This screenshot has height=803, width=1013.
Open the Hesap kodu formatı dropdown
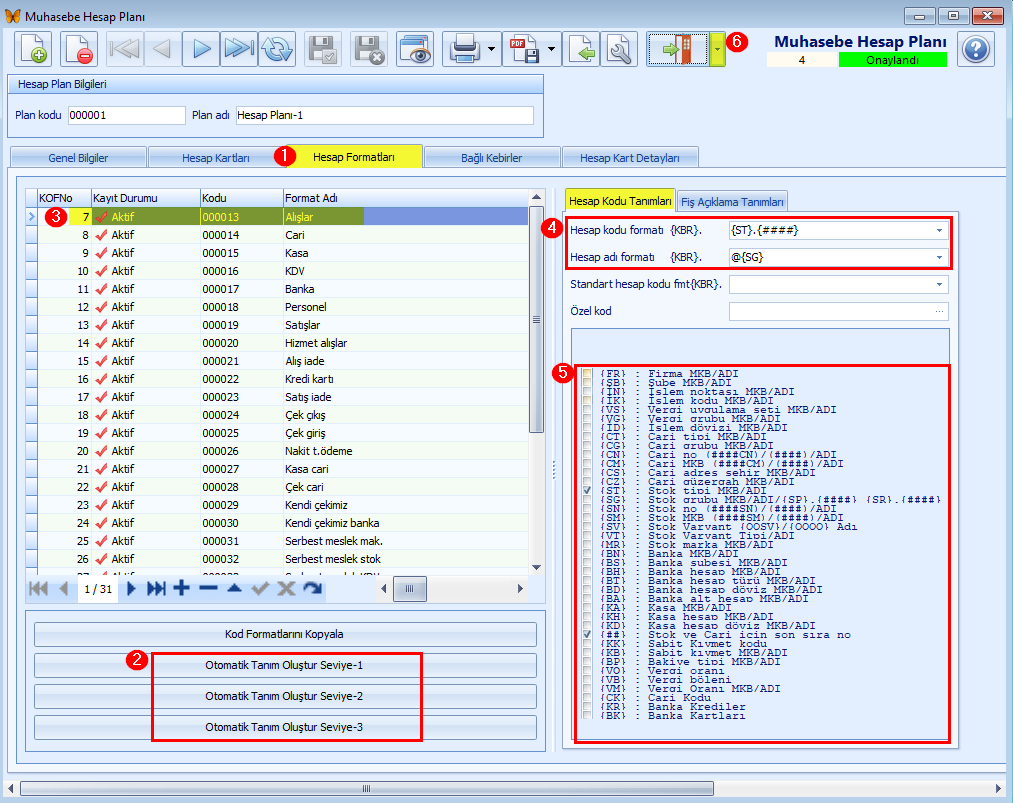pos(939,230)
